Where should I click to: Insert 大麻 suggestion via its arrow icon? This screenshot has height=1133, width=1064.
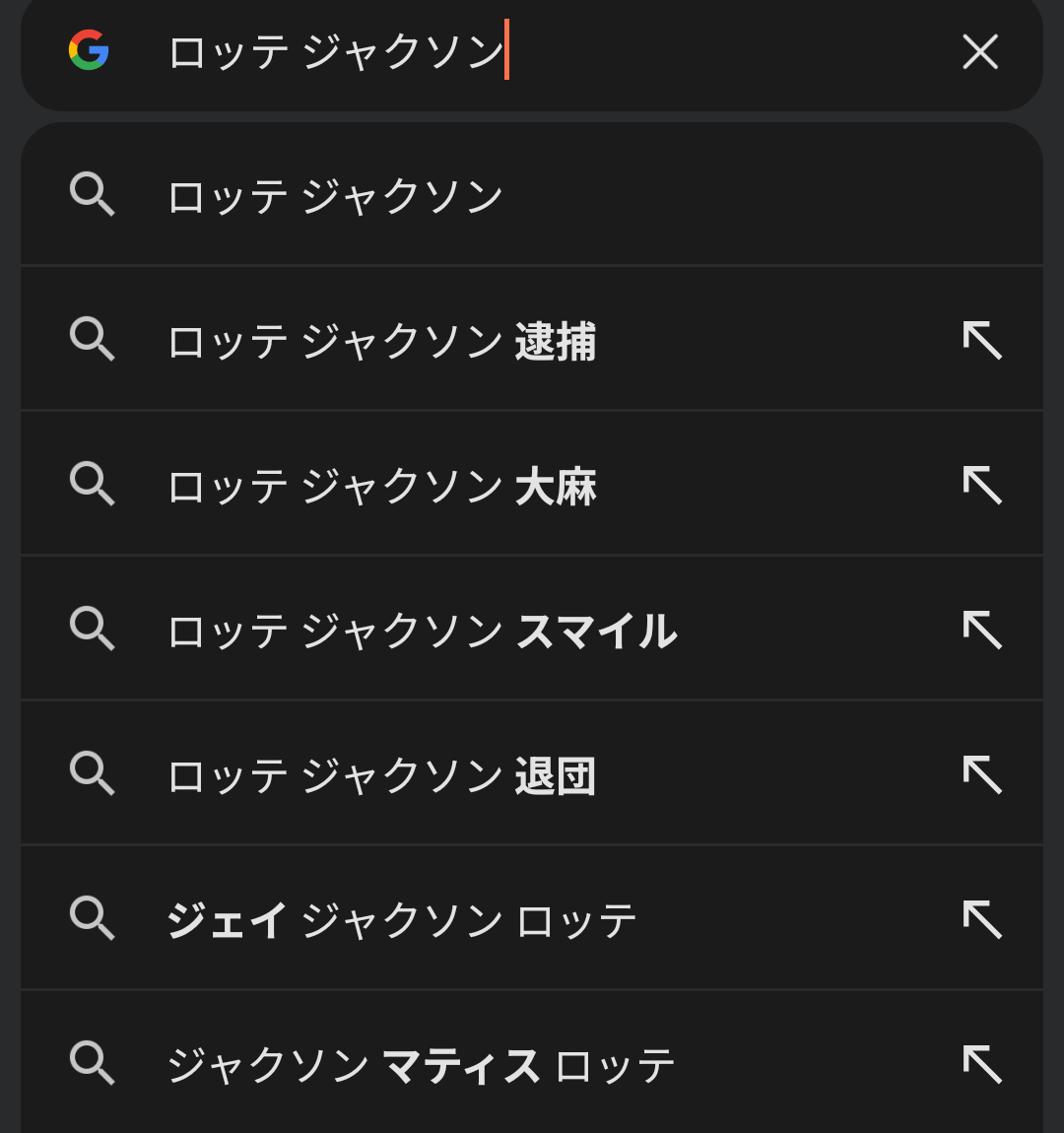[982, 486]
